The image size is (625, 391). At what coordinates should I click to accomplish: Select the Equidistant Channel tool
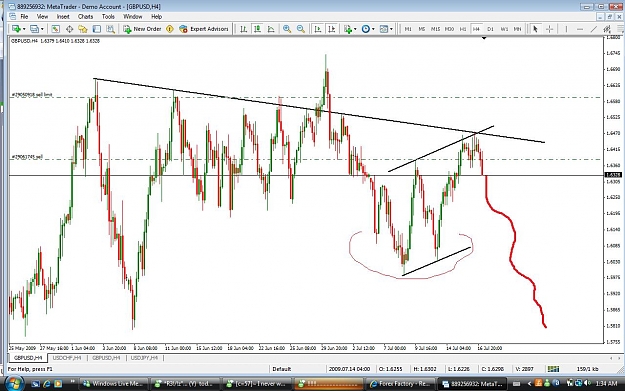click(607, 29)
